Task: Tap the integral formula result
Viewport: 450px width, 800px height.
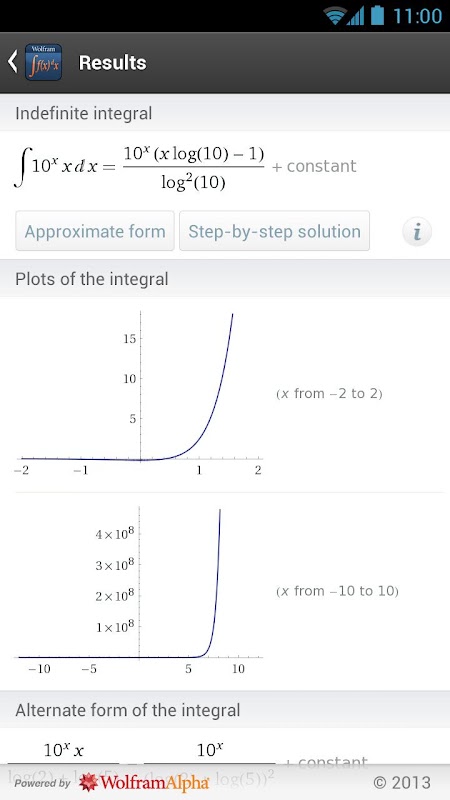Action: tap(185, 167)
